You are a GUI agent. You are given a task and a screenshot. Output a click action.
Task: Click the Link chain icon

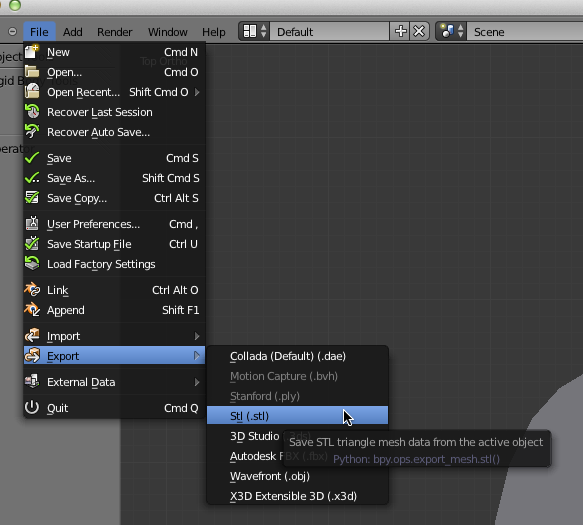pos(32,289)
